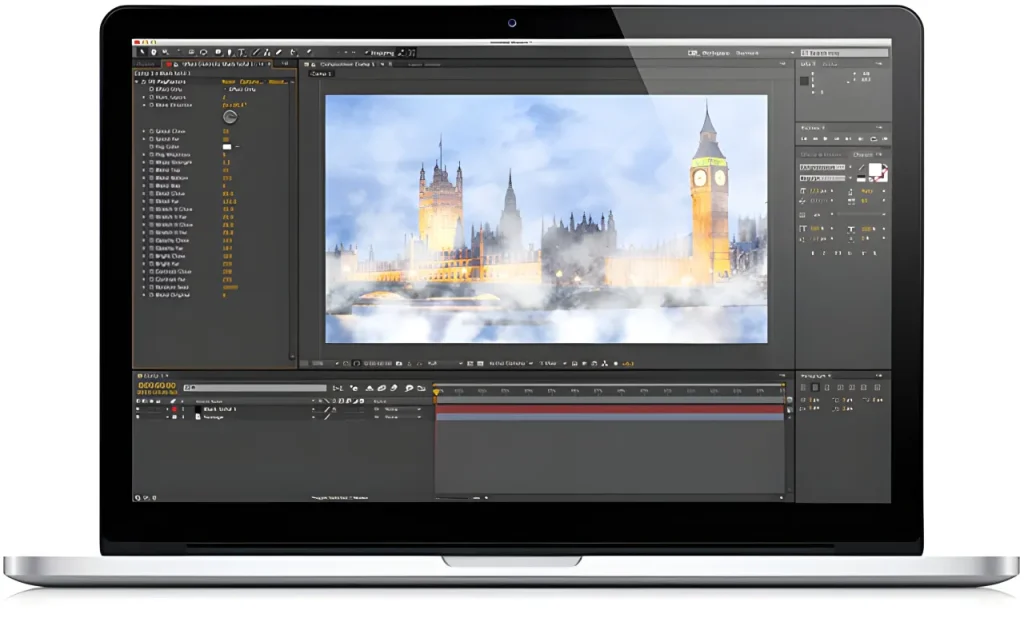Click the direction angle dial
The height and width of the screenshot is (626, 1024).
pyautogui.click(x=230, y=117)
